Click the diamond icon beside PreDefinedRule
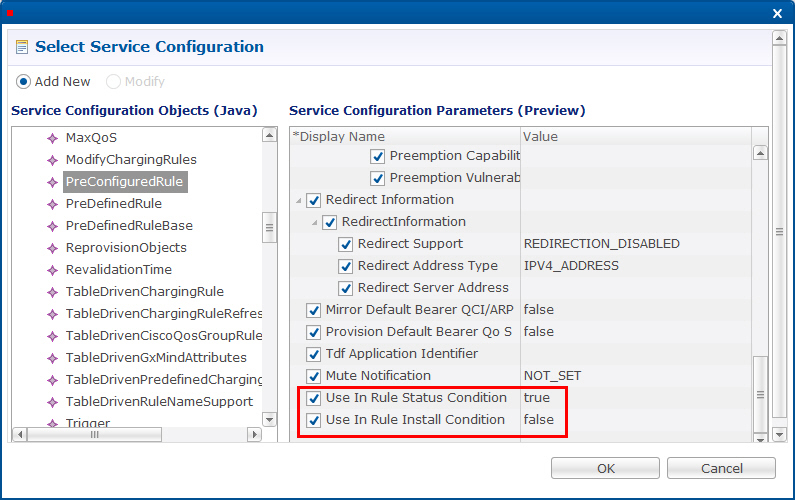The height and width of the screenshot is (500, 795). click(x=52, y=204)
